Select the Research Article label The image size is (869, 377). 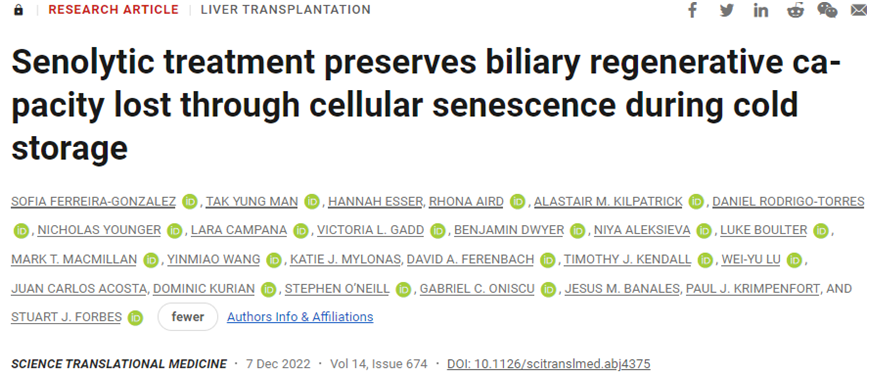pos(113,10)
